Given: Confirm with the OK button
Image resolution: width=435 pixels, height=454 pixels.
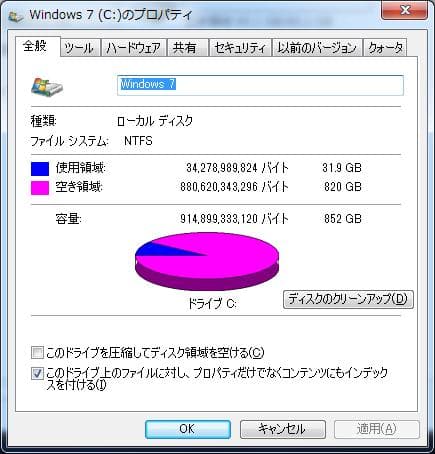Looking at the screenshot, I should tap(188, 429).
